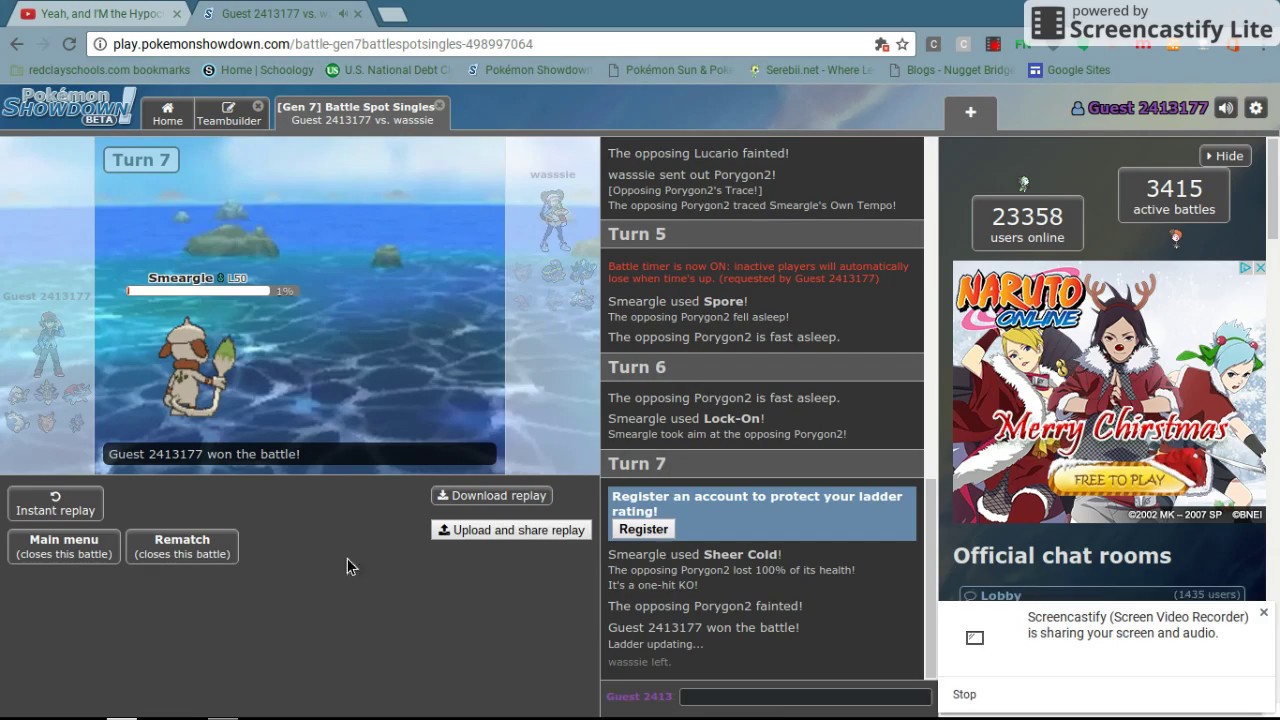Close the Naruto Online ad with X

tap(1260, 268)
